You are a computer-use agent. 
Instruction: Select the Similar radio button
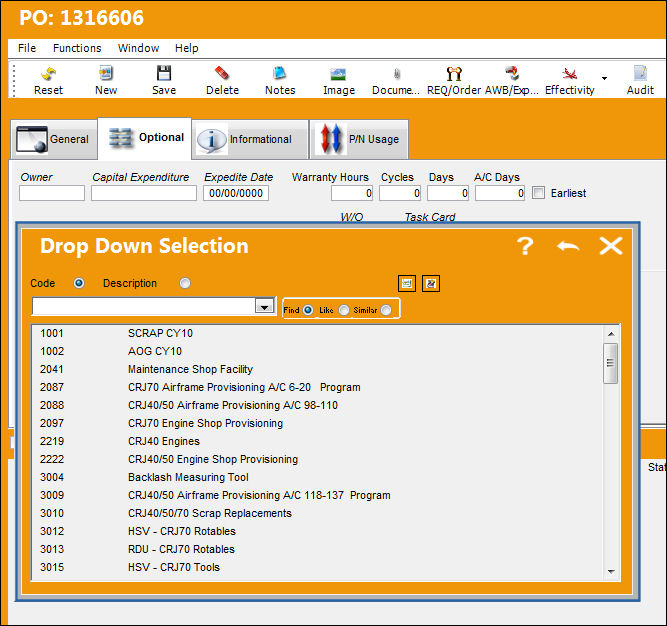click(386, 310)
